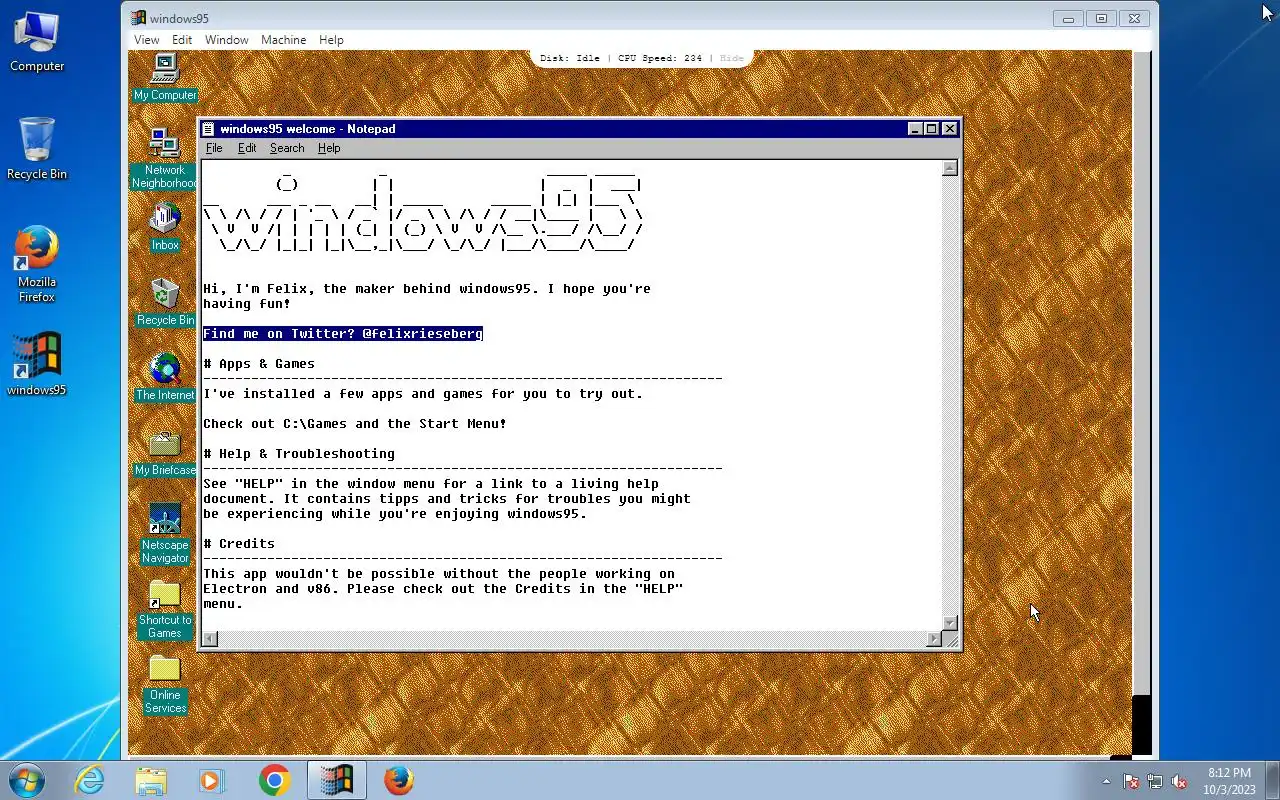Launch Firefox from the taskbar
Viewport: 1280px width, 800px height.
(x=399, y=780)
